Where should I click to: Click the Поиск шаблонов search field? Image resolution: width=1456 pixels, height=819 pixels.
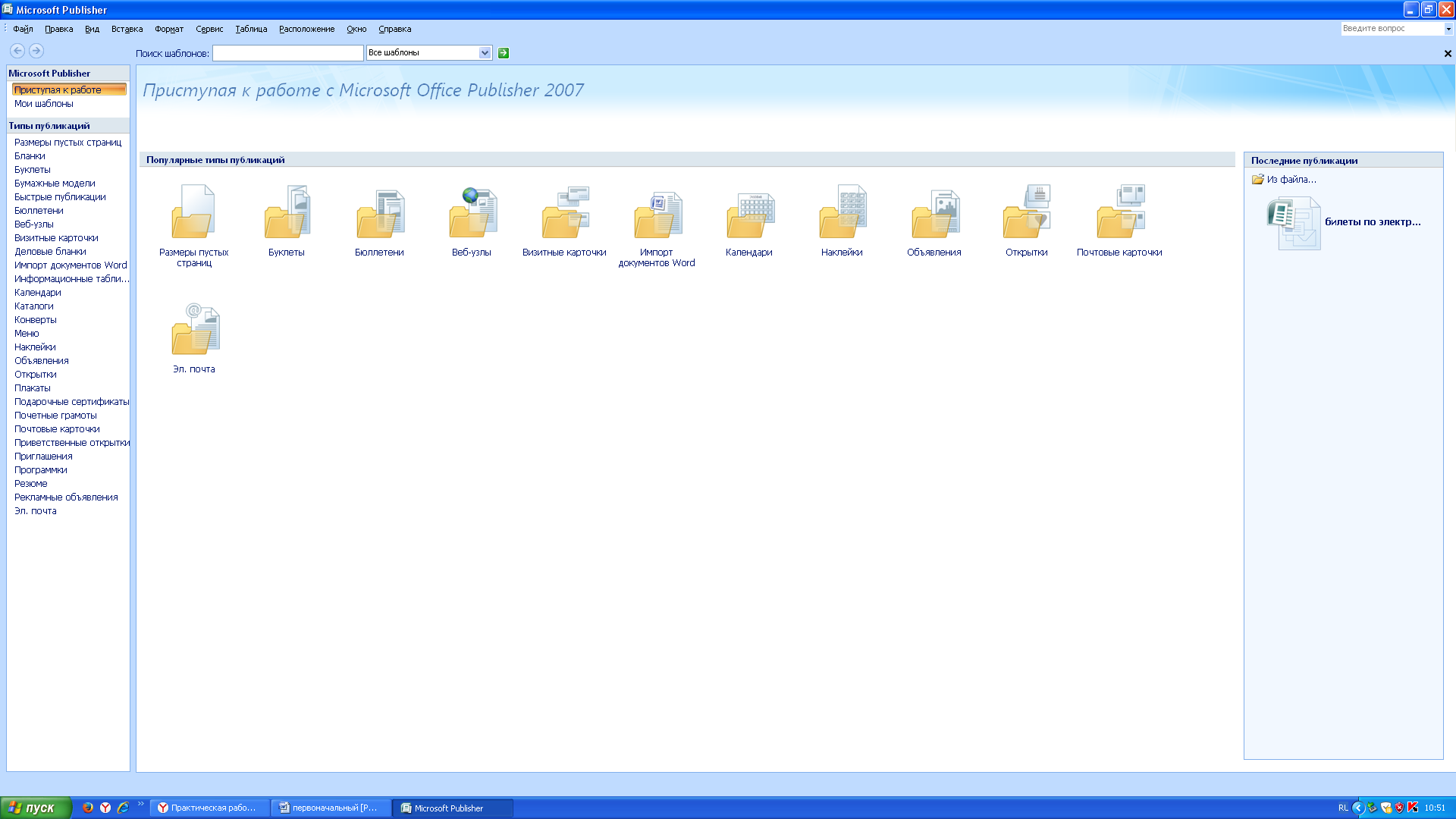(288, 53)
